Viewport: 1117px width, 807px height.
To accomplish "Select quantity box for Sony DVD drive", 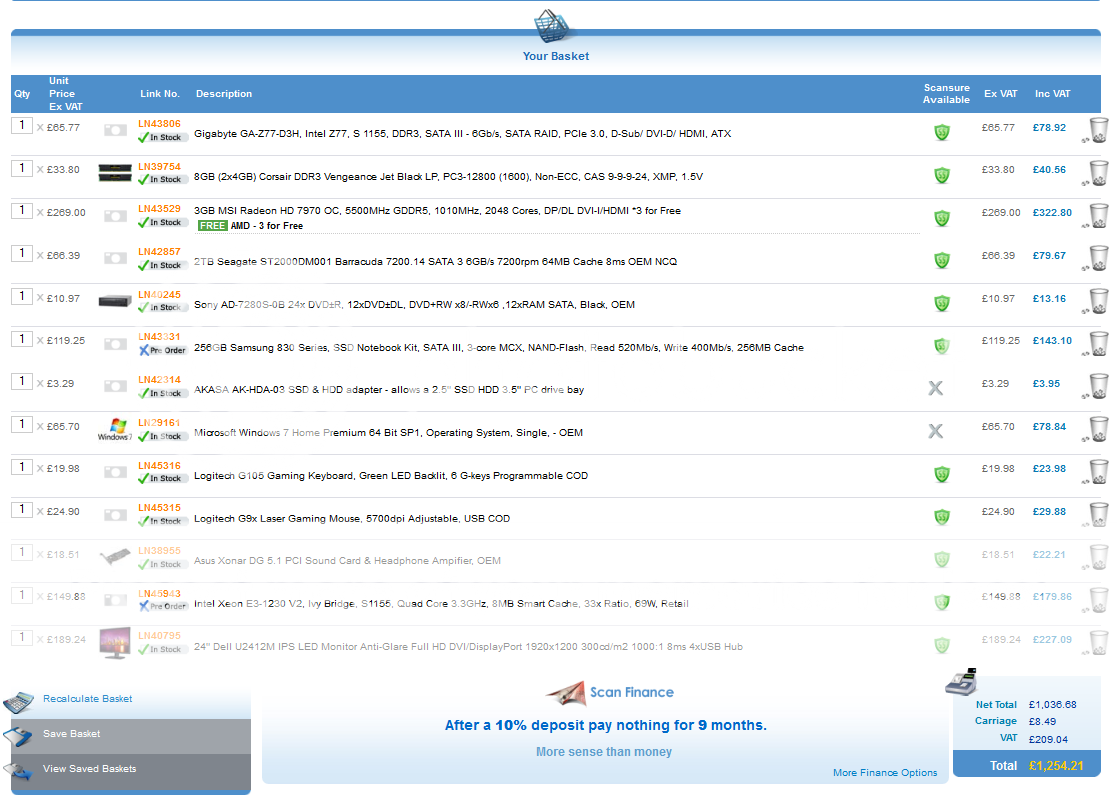I will 22,296.
